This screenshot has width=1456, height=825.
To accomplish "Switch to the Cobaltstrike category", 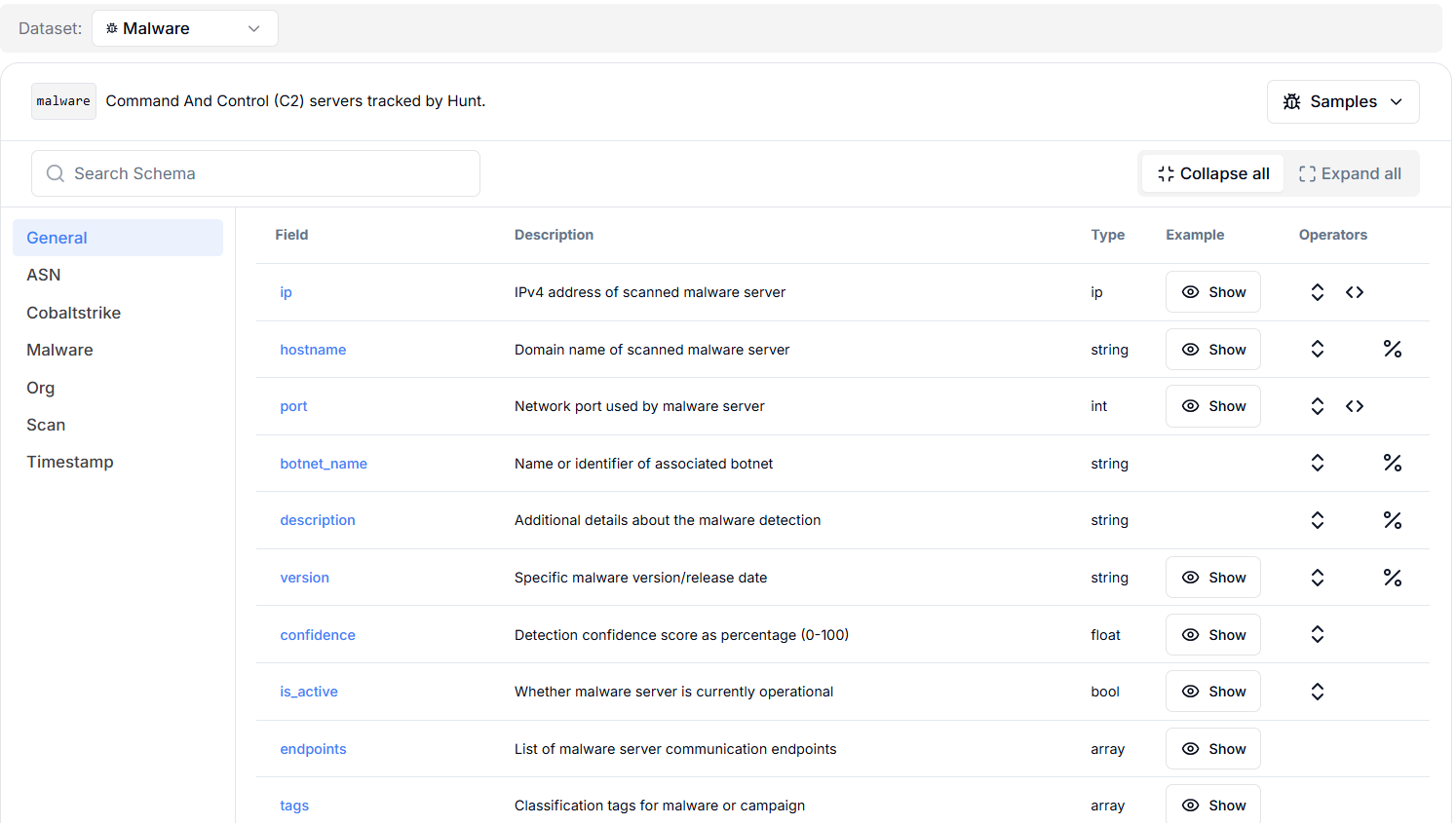I will point(73,313).
